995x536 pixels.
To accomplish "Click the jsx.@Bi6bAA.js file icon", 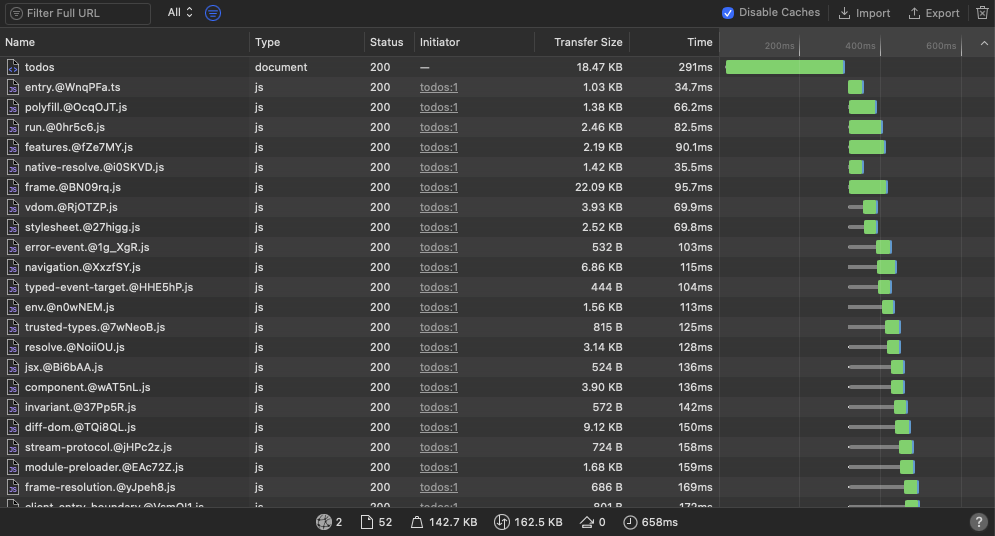I will point(13,367).
